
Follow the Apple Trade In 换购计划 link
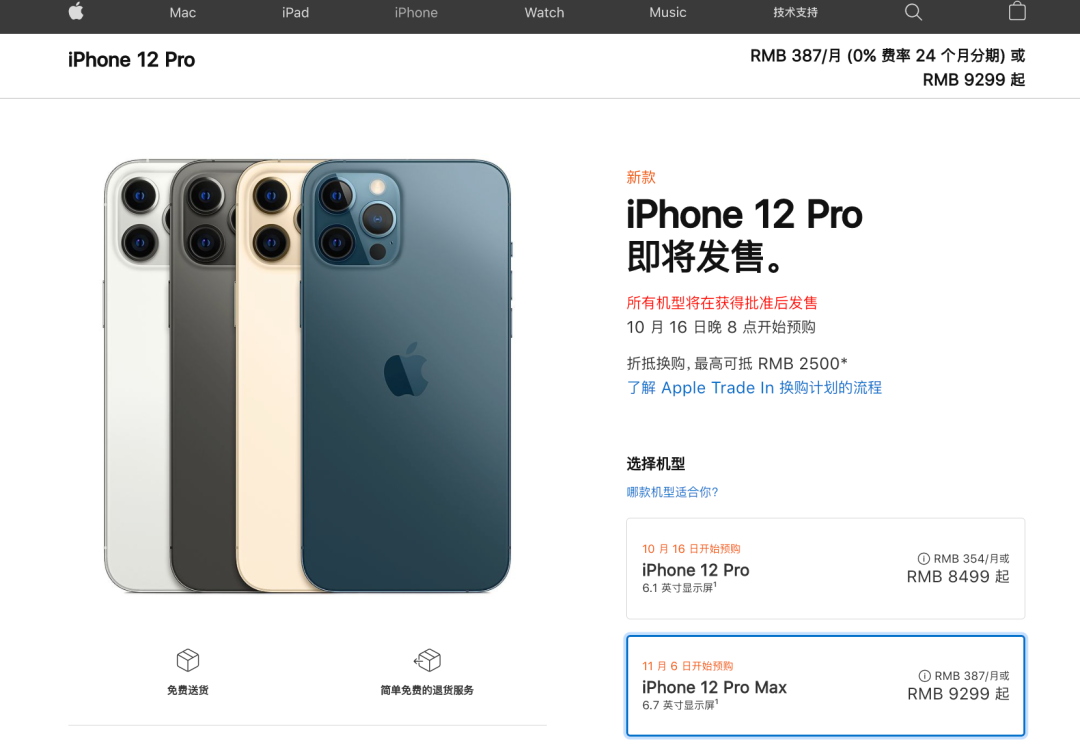click(754, 388)
